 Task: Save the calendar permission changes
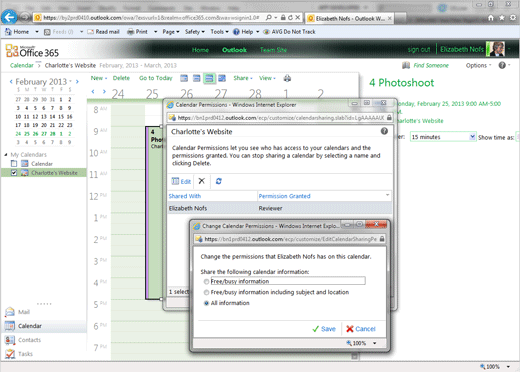pyautogui.click(x=324, y=329)
